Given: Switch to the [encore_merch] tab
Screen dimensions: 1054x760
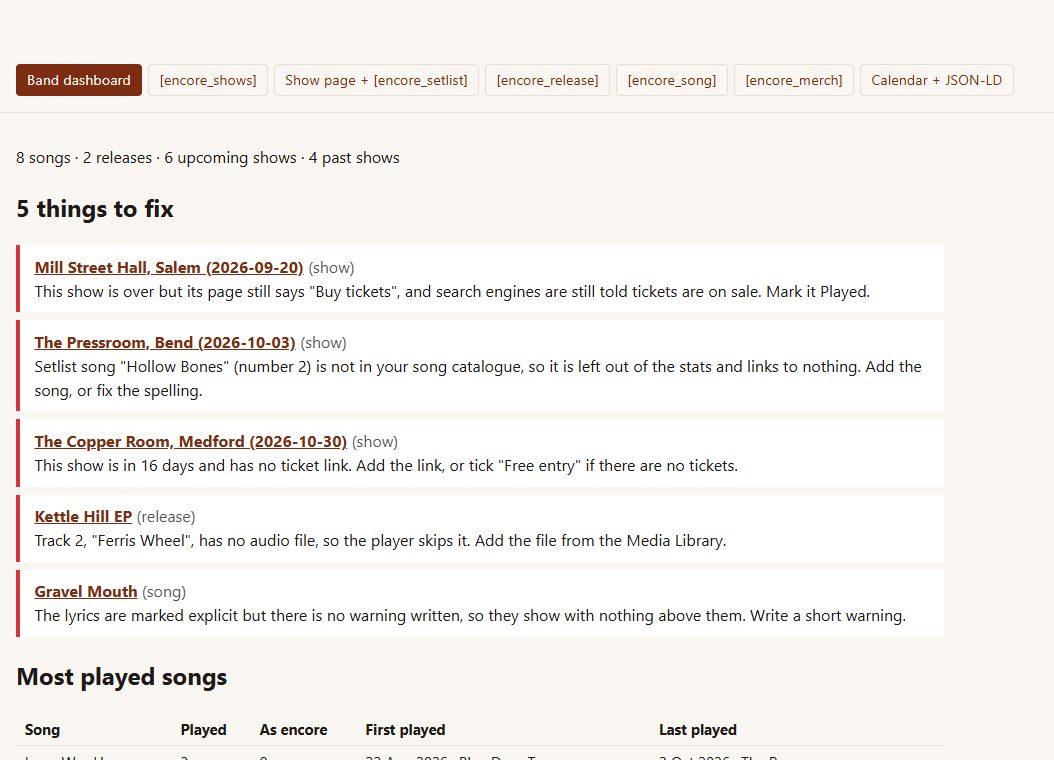Looking at the screenshot, I should [x=794, y=80].
